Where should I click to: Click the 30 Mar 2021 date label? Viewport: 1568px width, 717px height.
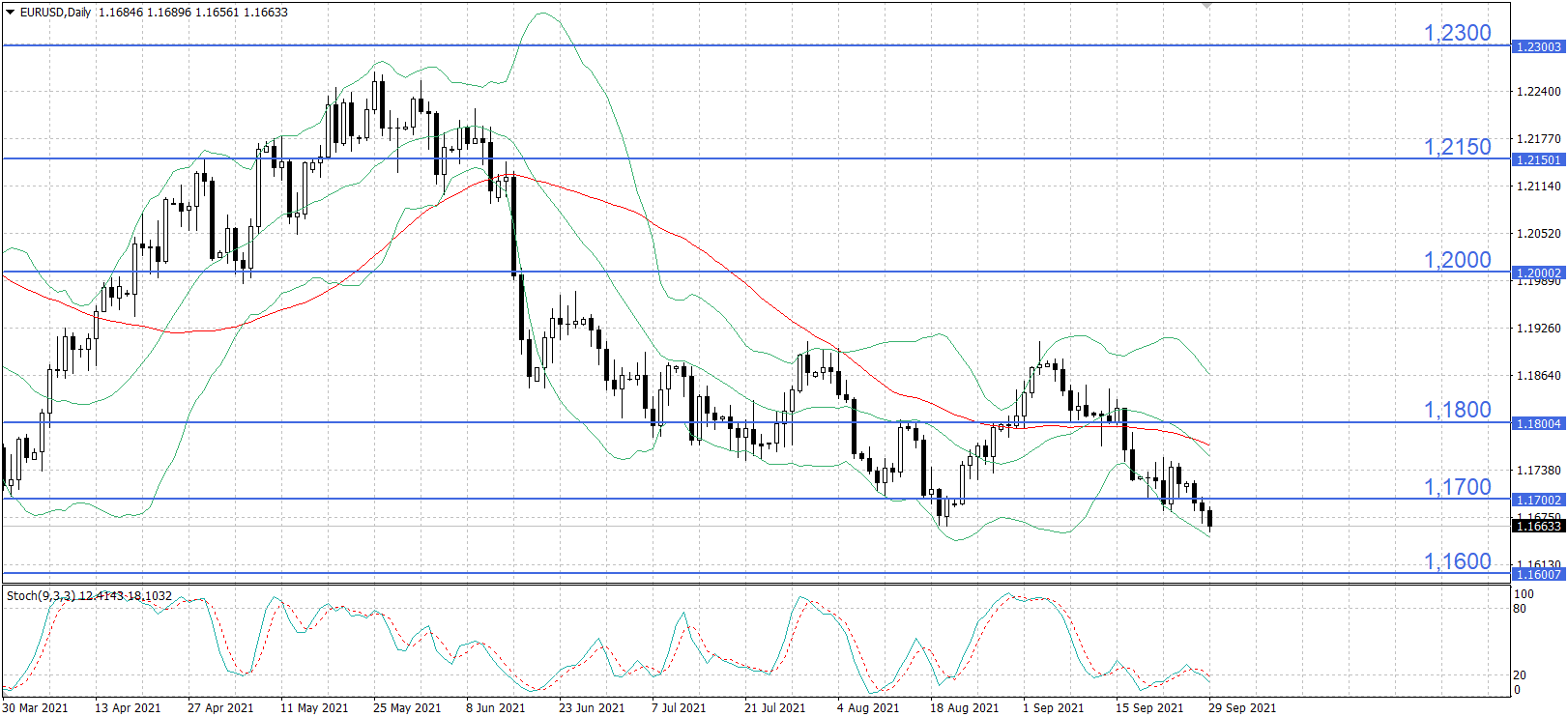click(x=36, y=707)
